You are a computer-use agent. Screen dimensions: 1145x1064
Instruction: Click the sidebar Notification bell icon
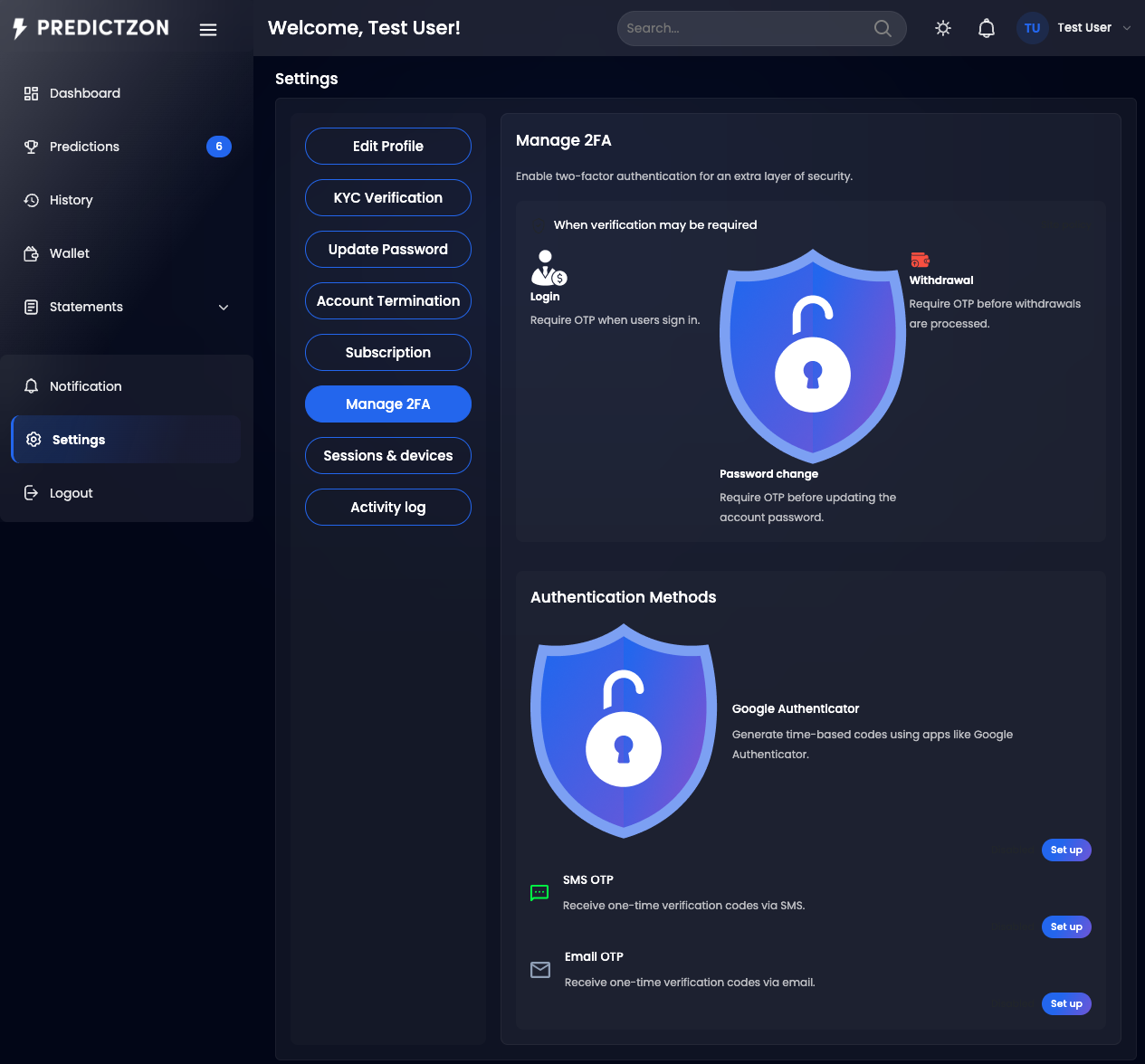click(x=31, y=386)
